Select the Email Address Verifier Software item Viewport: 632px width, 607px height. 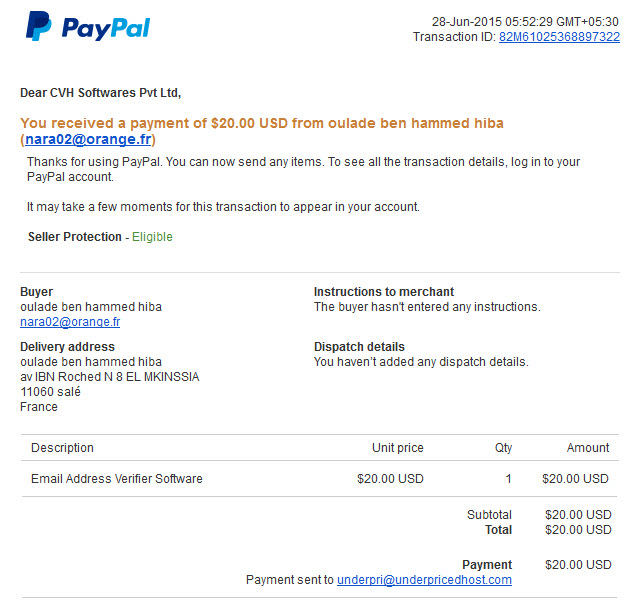[117, 478]
